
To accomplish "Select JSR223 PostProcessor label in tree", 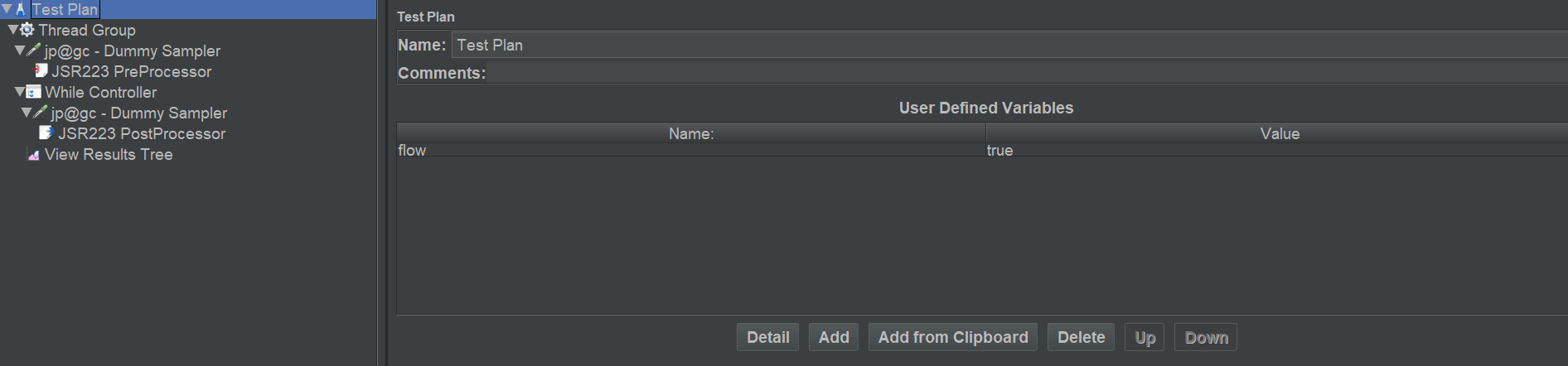I will pos(142,133).
